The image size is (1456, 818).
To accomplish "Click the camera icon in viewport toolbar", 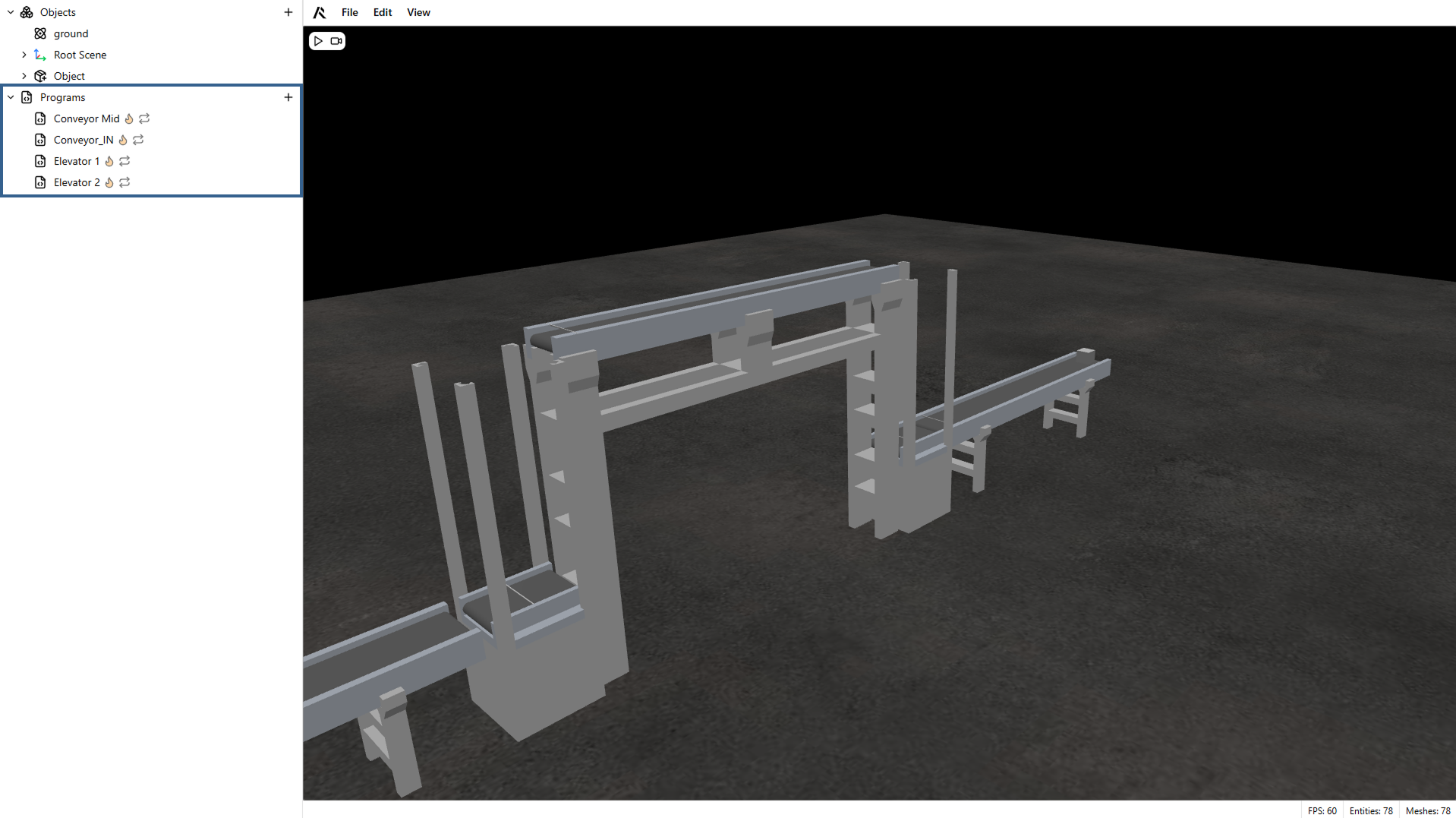I will (336, 41).
